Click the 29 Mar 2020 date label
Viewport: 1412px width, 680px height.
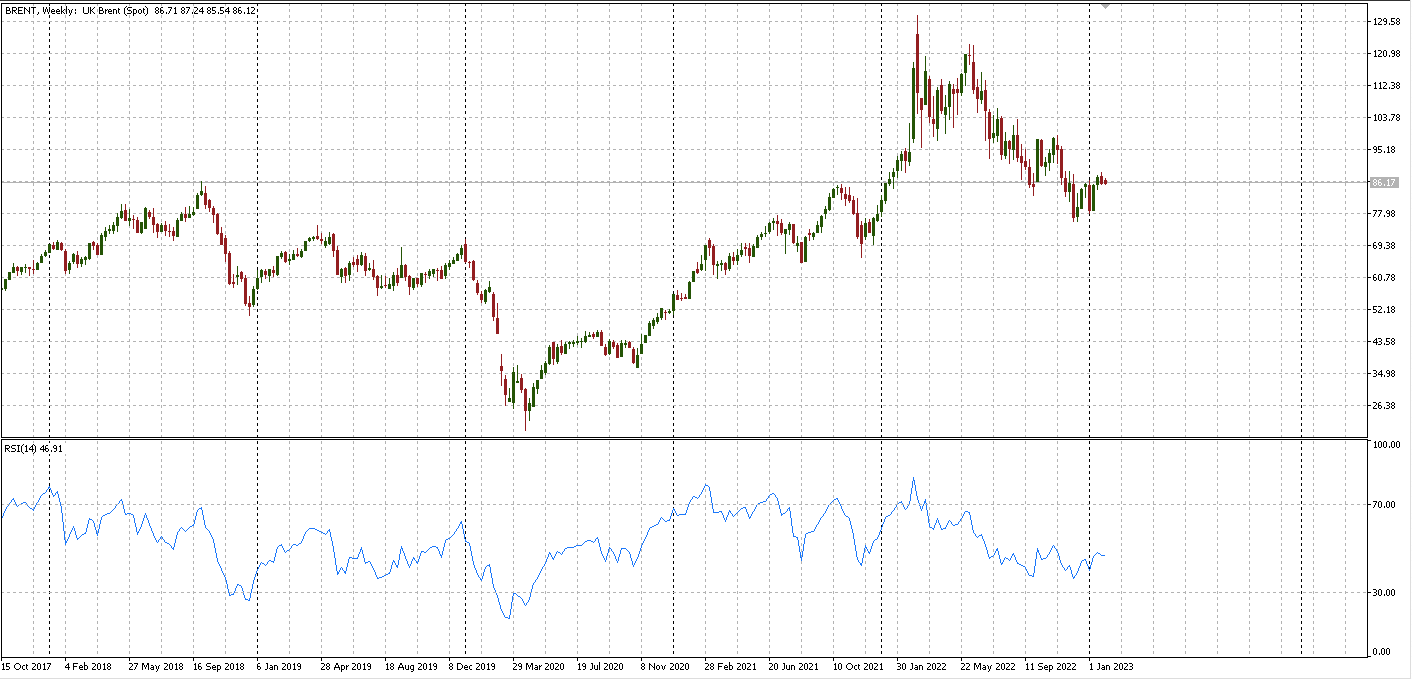[538, 665]
